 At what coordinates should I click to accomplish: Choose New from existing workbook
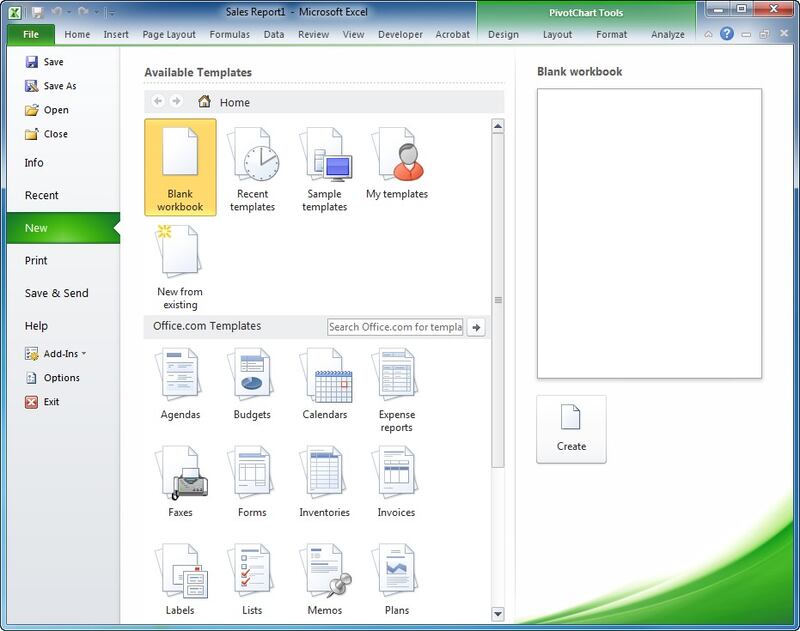click(180, 265)
